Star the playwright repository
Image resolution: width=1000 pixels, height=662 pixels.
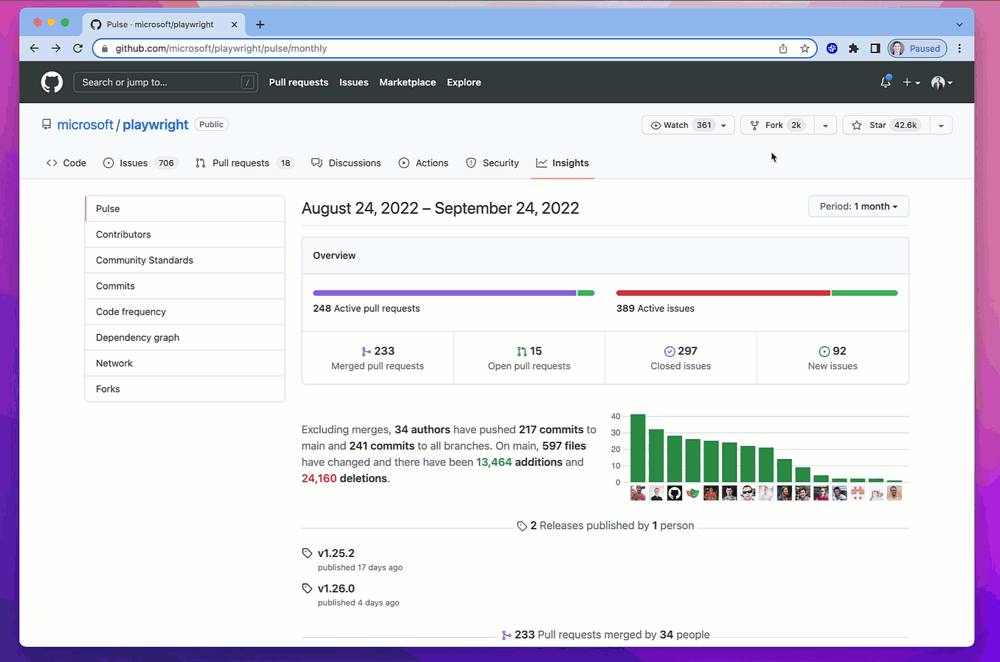click(886, 125)
